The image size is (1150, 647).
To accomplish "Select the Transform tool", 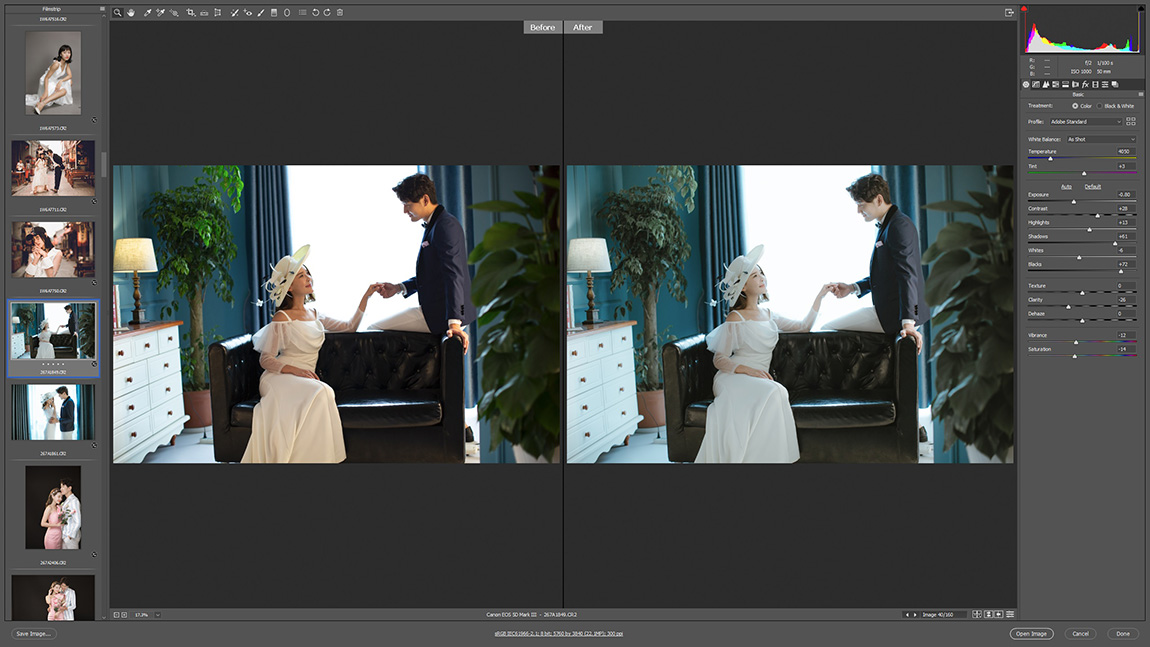I will [218, 12].
